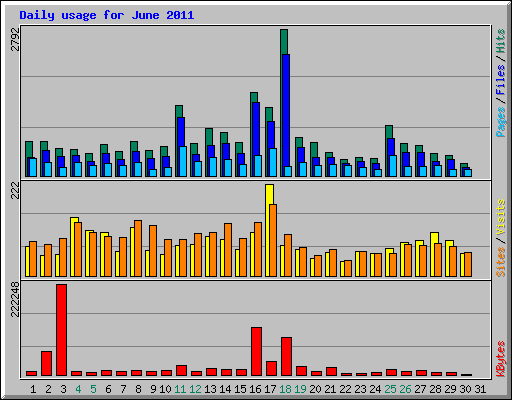Click the red KBytes bar for day 16
512x400 pixels.
[256, 352]
